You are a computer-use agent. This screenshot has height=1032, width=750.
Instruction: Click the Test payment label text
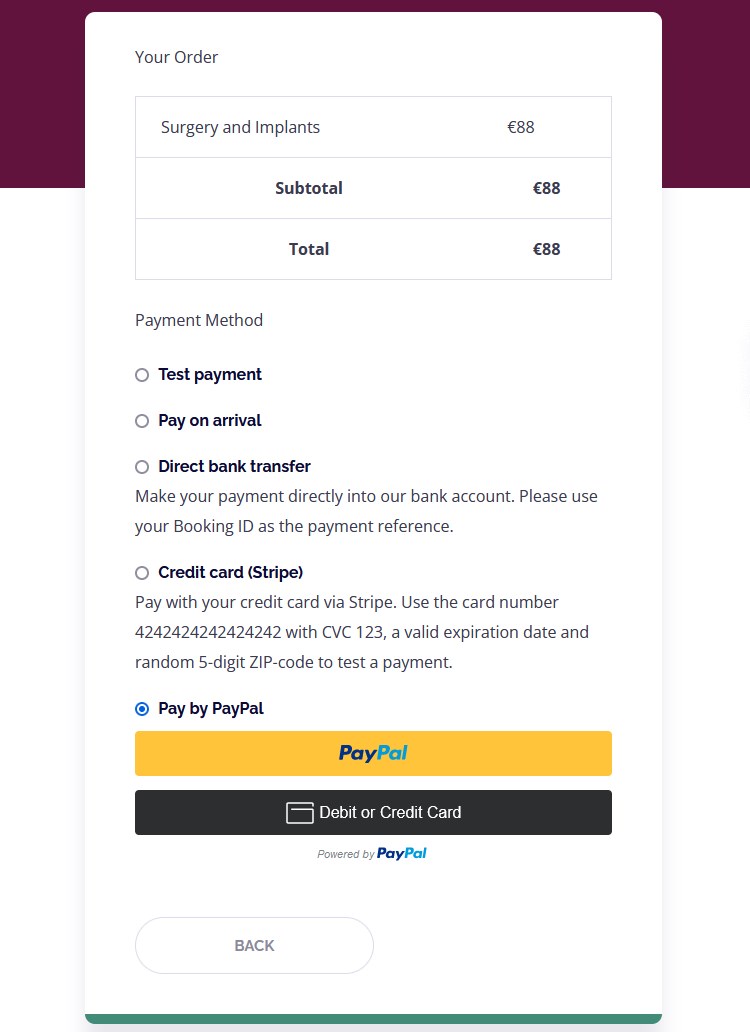pyautogui.click(x=210, y=374)
